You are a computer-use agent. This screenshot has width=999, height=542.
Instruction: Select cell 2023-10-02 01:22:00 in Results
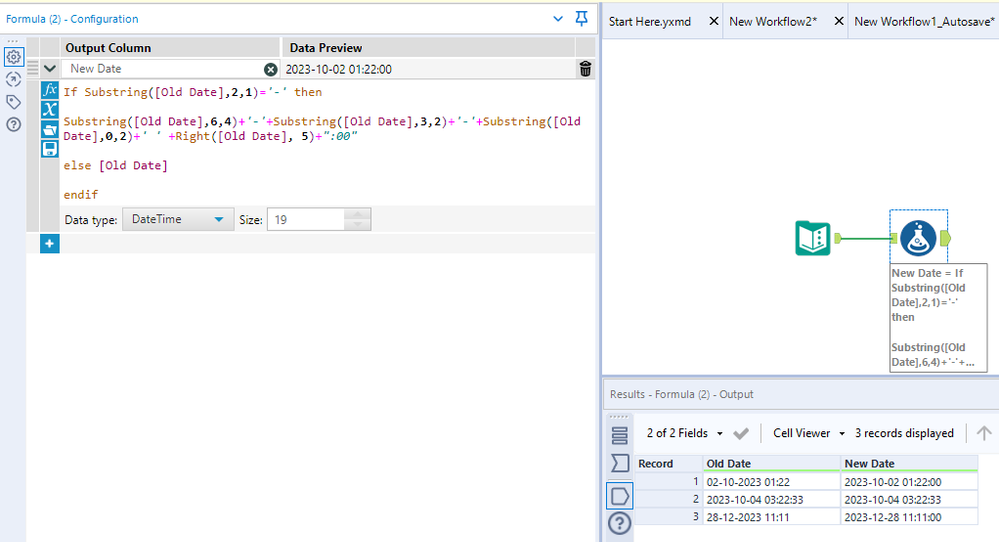(x=909, y=482)
